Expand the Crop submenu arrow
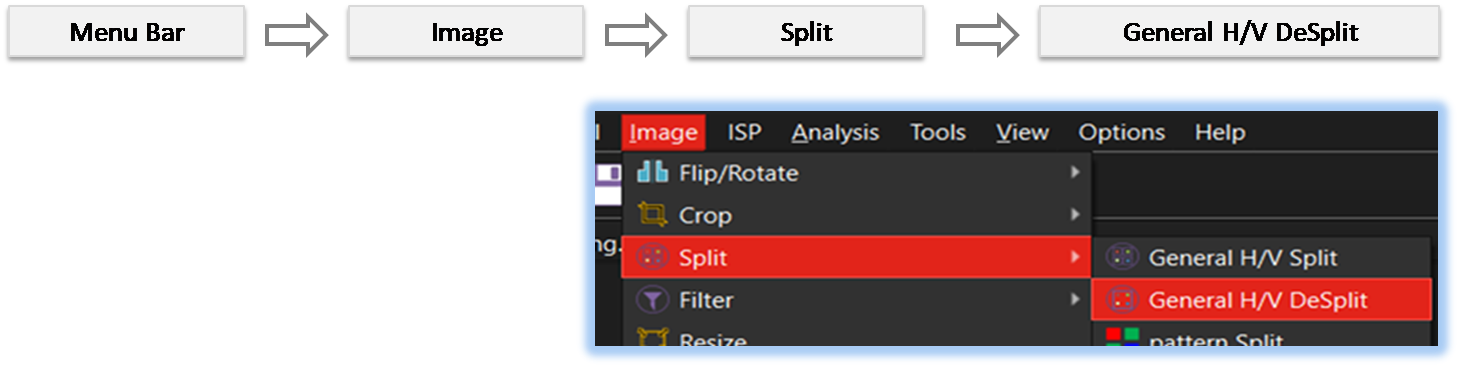The height and width of the screenshot is (371, 1463). [1075, 215]
